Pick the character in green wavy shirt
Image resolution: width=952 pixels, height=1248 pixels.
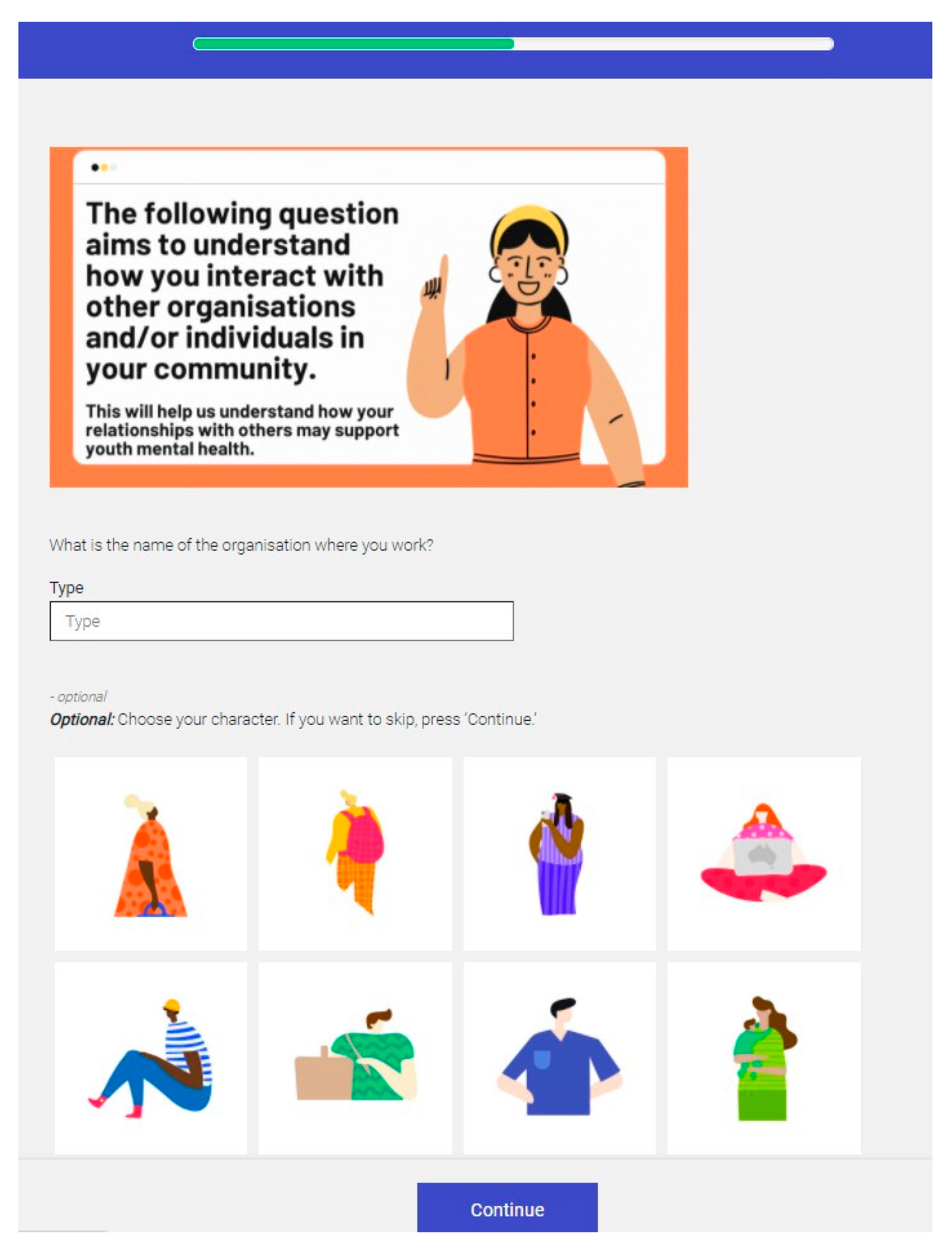click(355, 1058)
